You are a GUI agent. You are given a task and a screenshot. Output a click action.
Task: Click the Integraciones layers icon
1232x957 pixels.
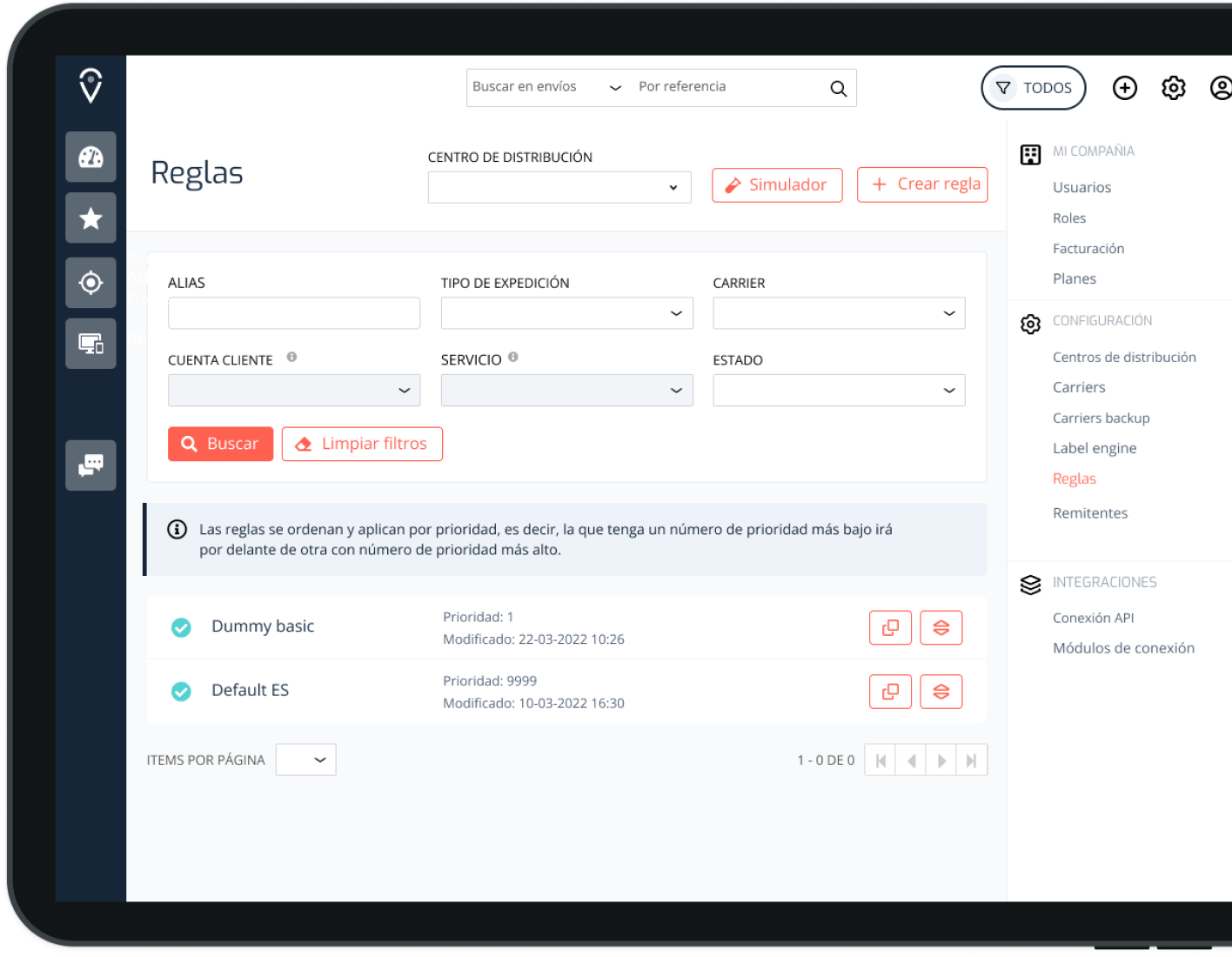tap(1030, 585)
